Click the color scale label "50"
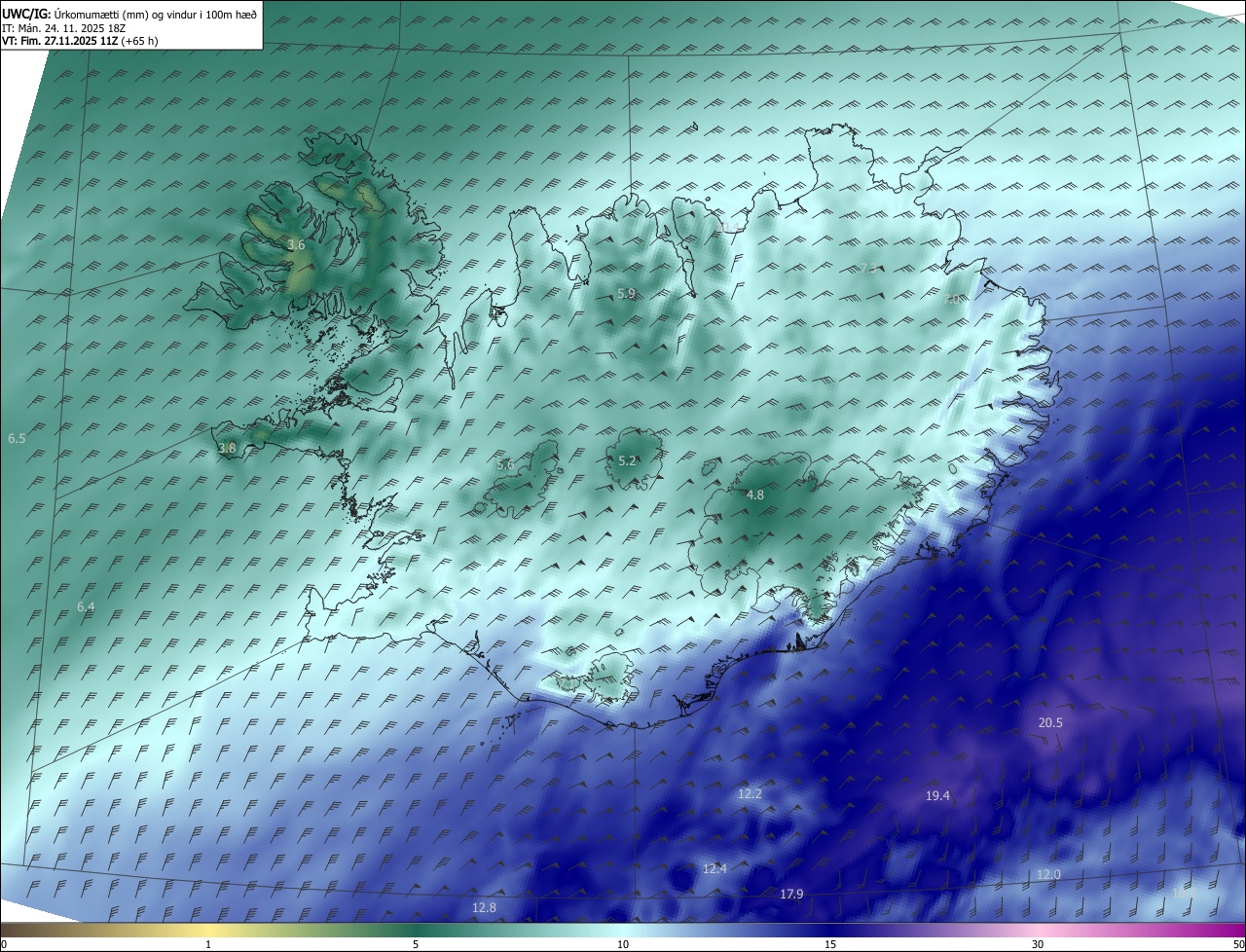The height and width of the screenshot is (952, 1246). pyautogui.click(x=1238, y=944)
